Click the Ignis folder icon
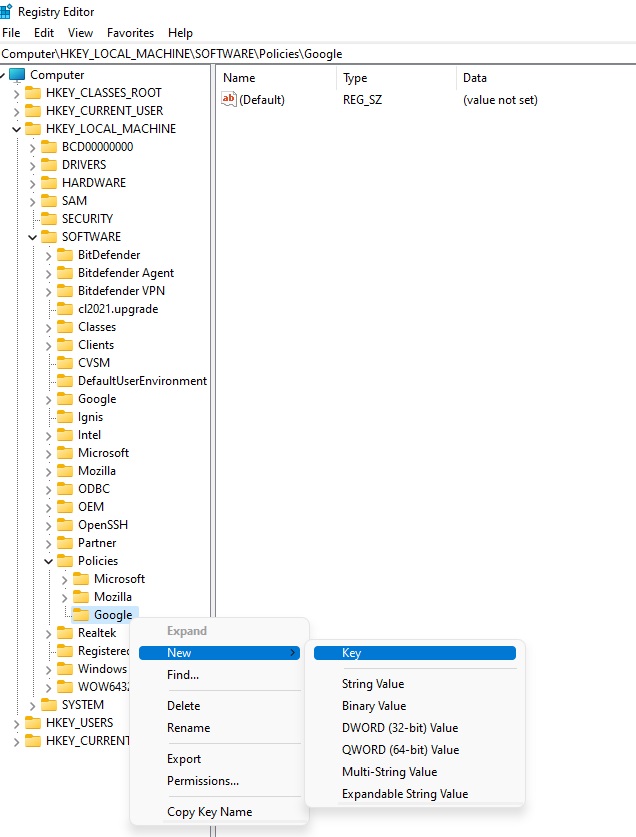 pos(65,417)
